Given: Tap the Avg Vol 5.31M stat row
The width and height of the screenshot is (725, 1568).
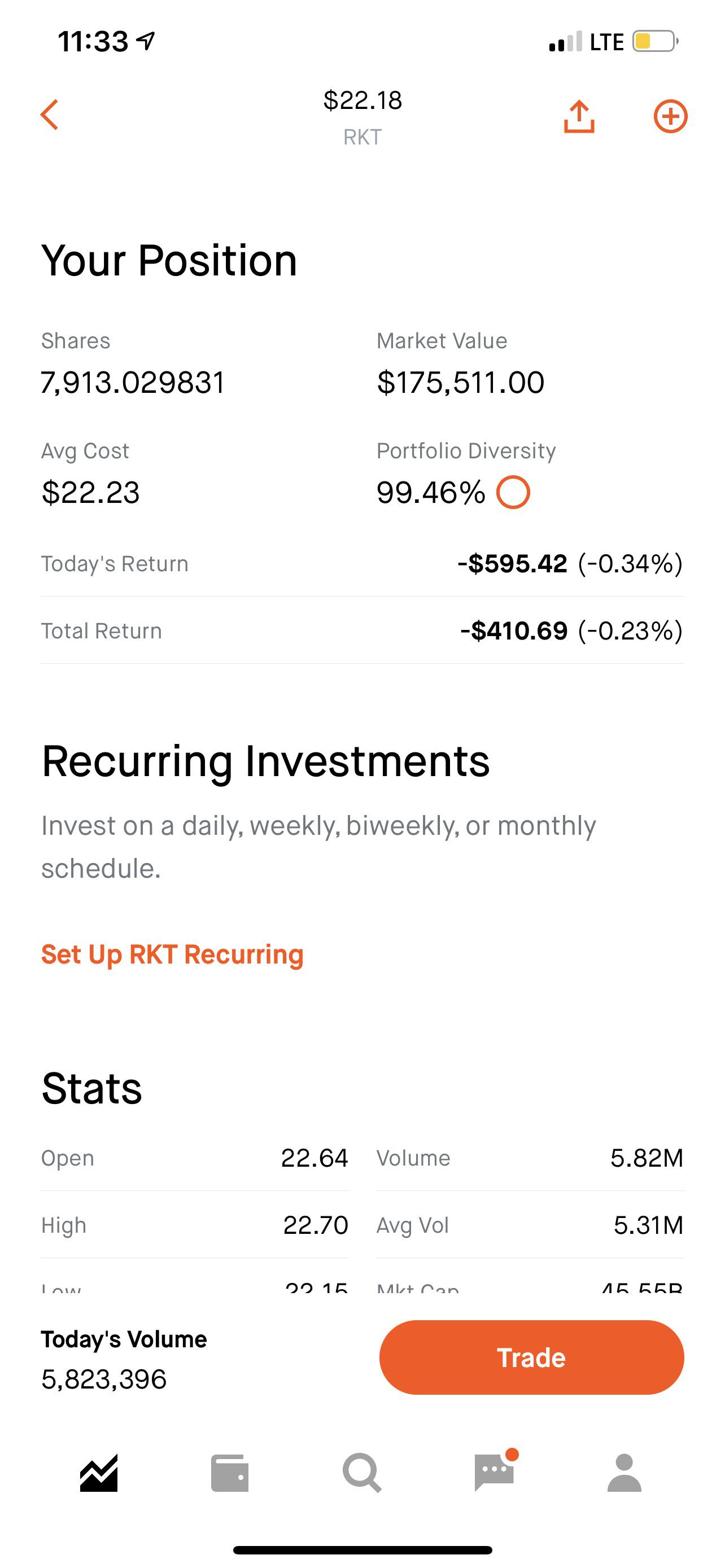Looking at the screenshot, I should (x=530, y=1225).
